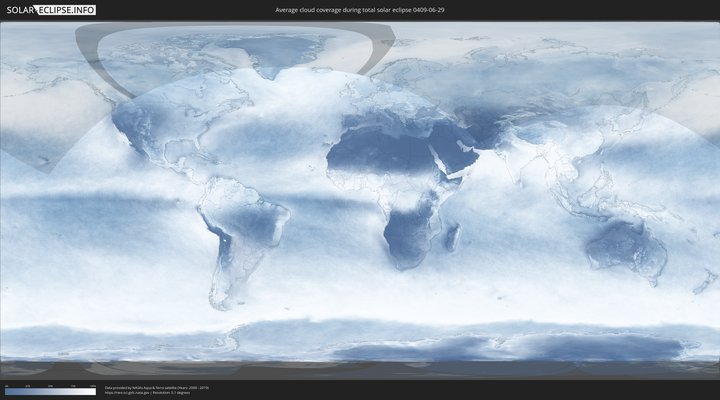720x400 pixels.
Task: Click the 100% label above the color scale
Action: coord(93,386)
